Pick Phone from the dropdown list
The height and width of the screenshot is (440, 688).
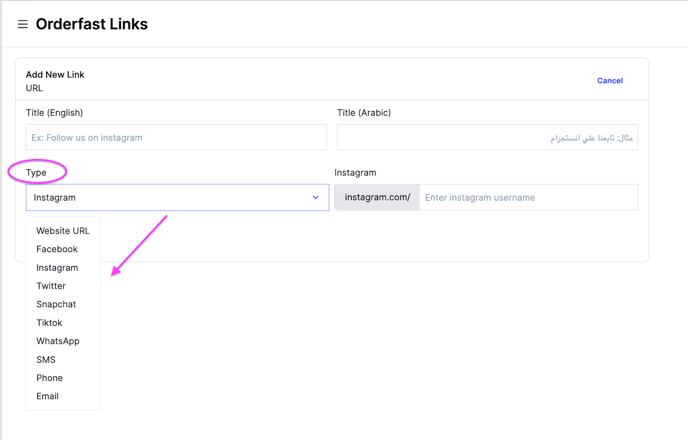(x=49, y=378)
